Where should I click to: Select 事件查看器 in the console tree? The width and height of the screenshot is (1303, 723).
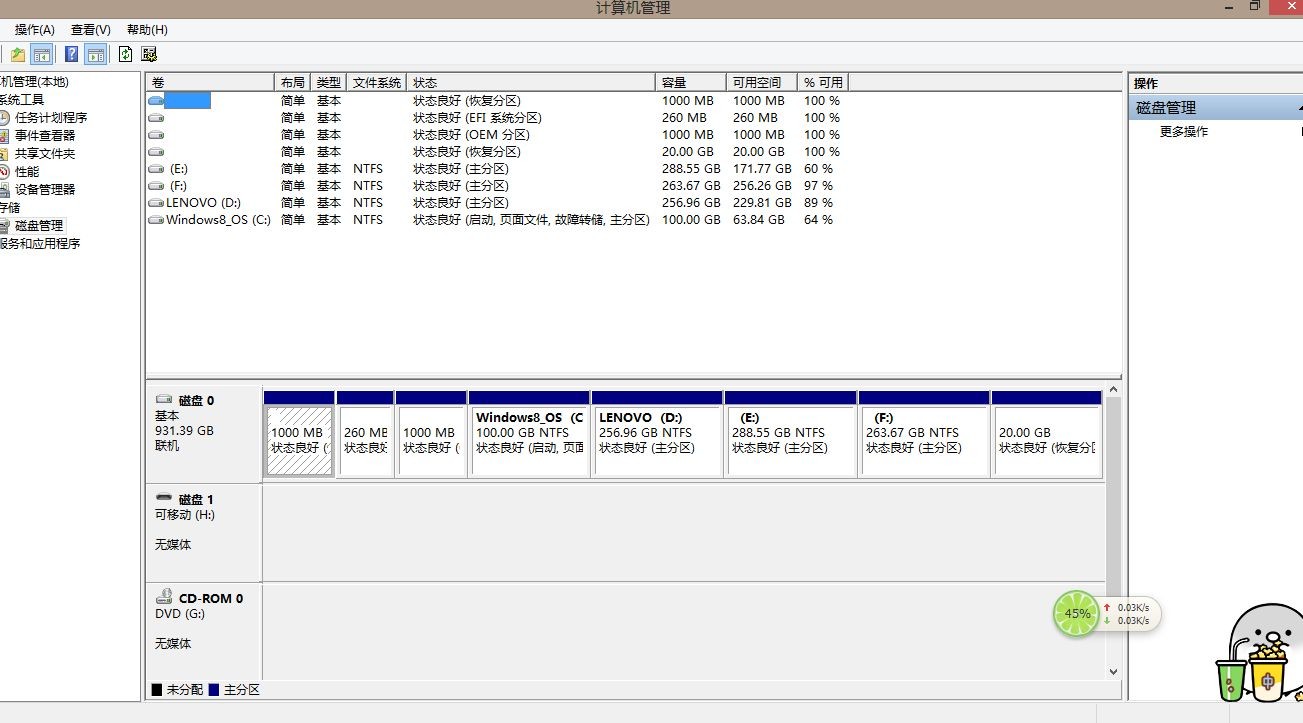(x=45, y=136)
